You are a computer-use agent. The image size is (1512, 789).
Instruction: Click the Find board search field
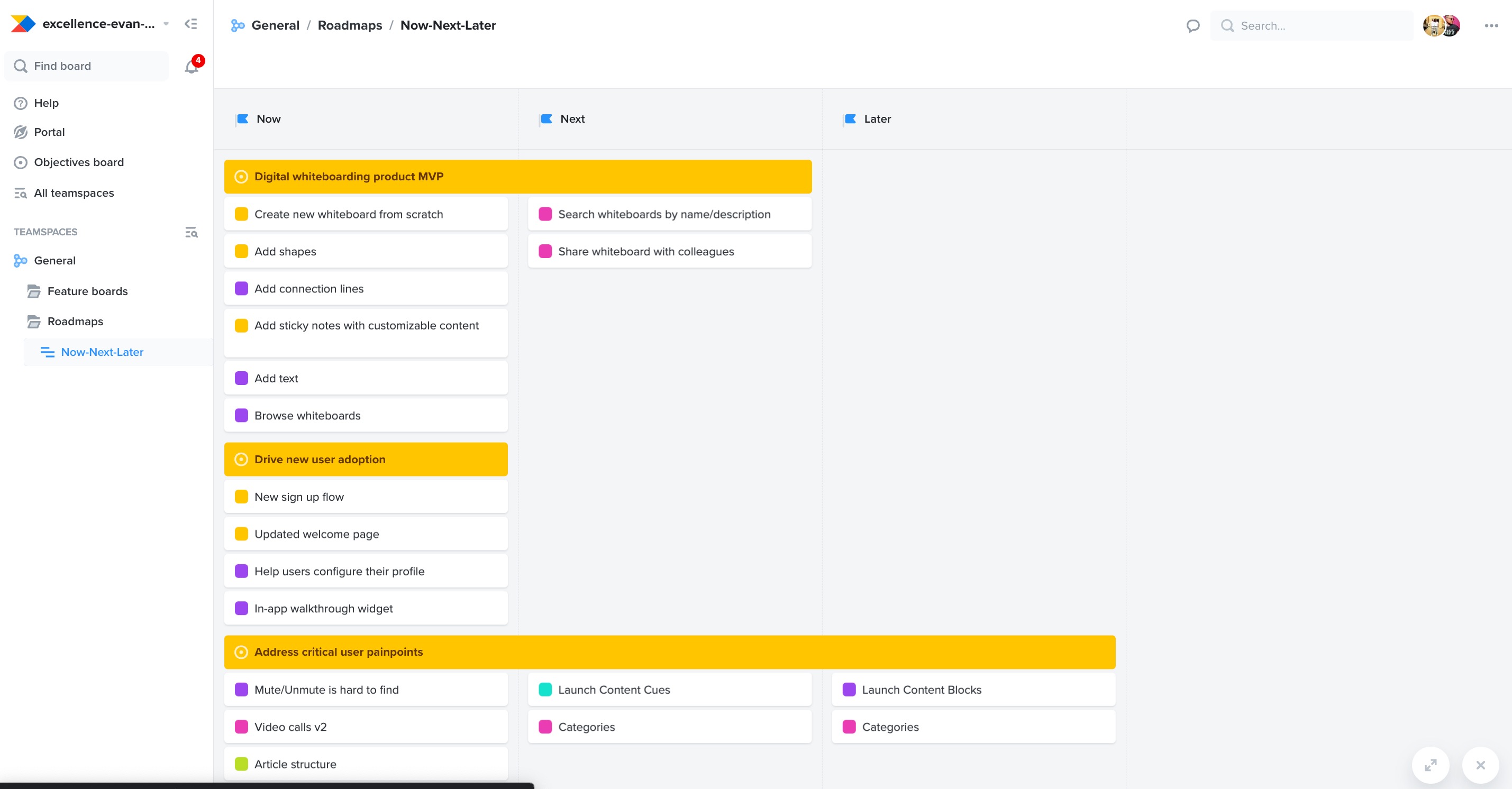tap(86, 66)
